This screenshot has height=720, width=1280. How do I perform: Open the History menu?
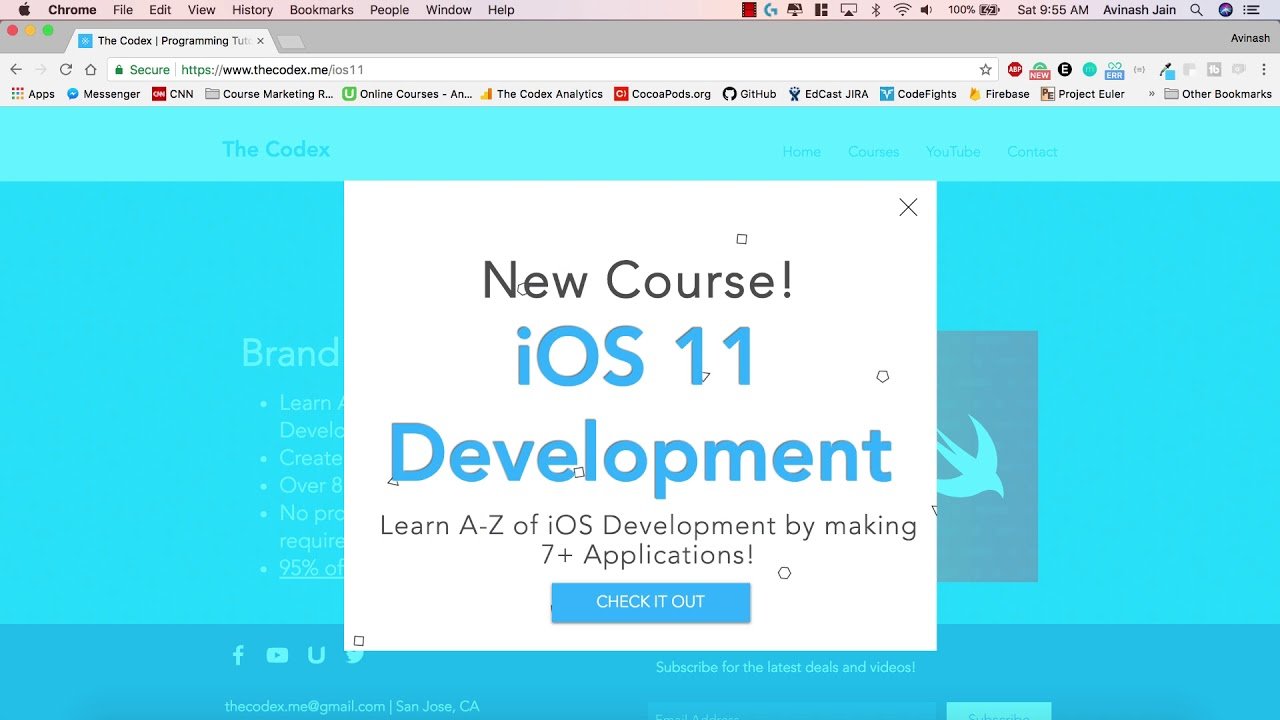252,10
